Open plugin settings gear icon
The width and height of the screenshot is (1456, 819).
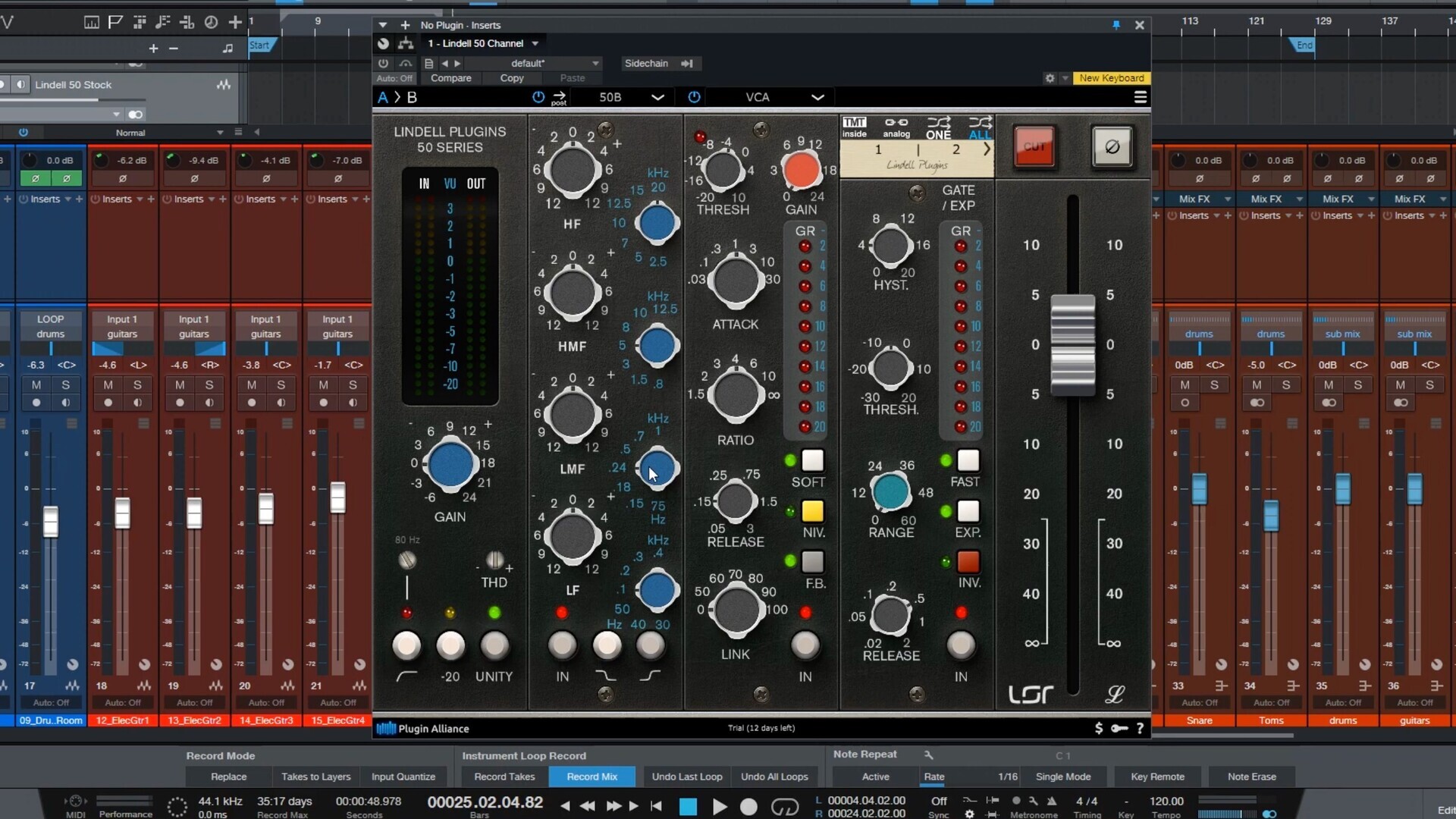tap(1050, 78)
